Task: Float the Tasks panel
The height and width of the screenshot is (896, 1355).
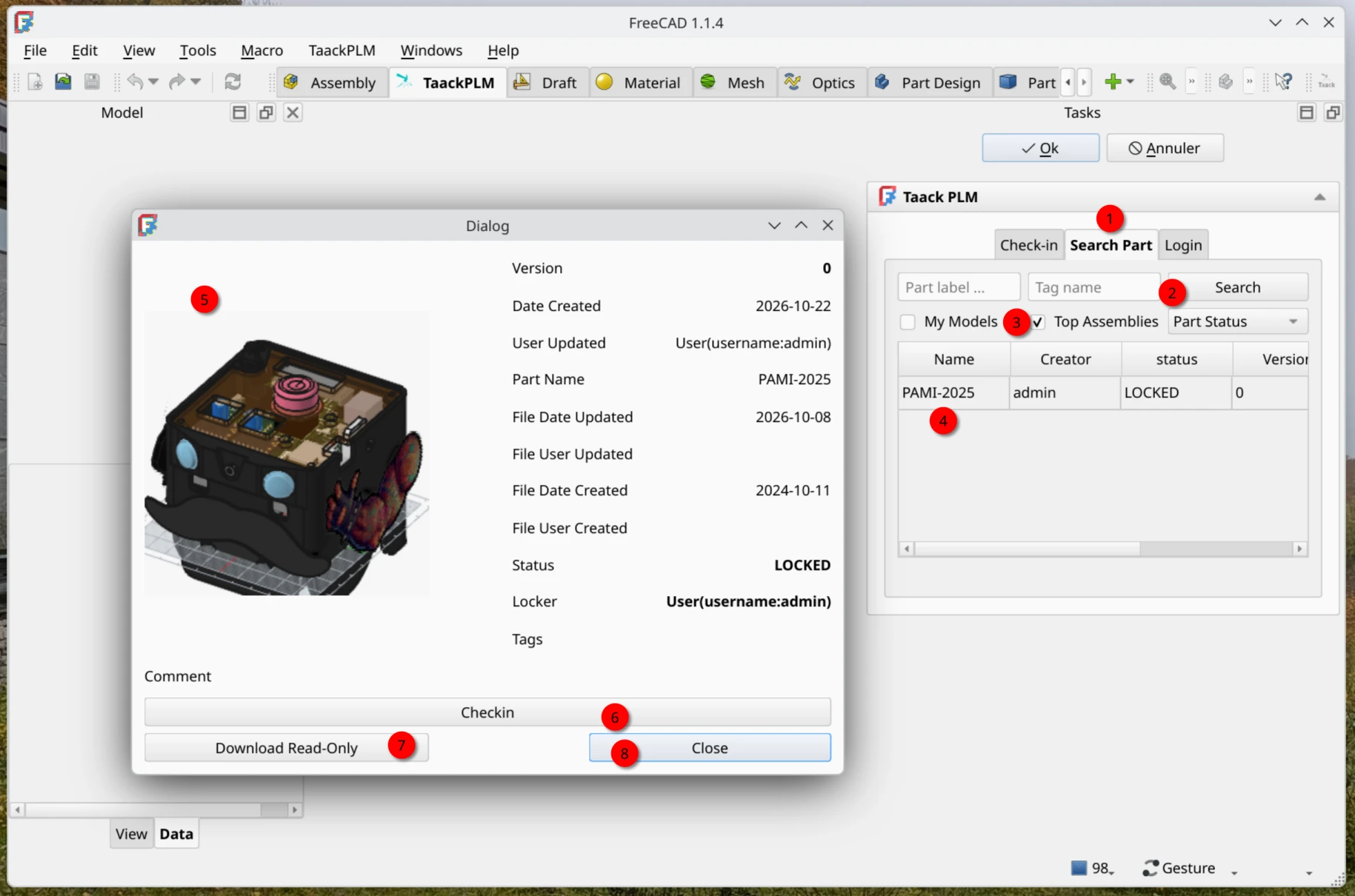Action: pyautogui.click(x=1333, y=113)
